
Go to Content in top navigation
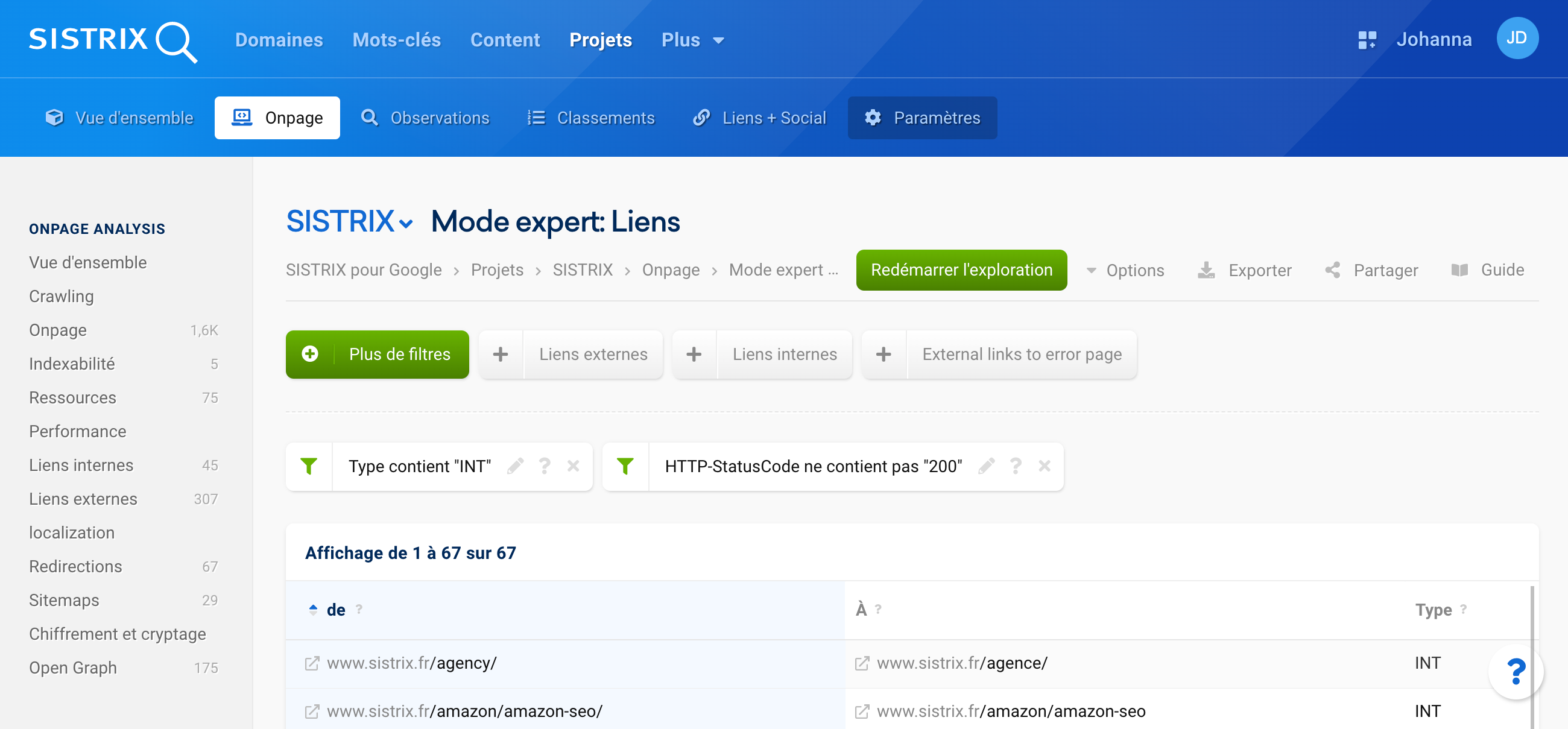pos(505,40)
